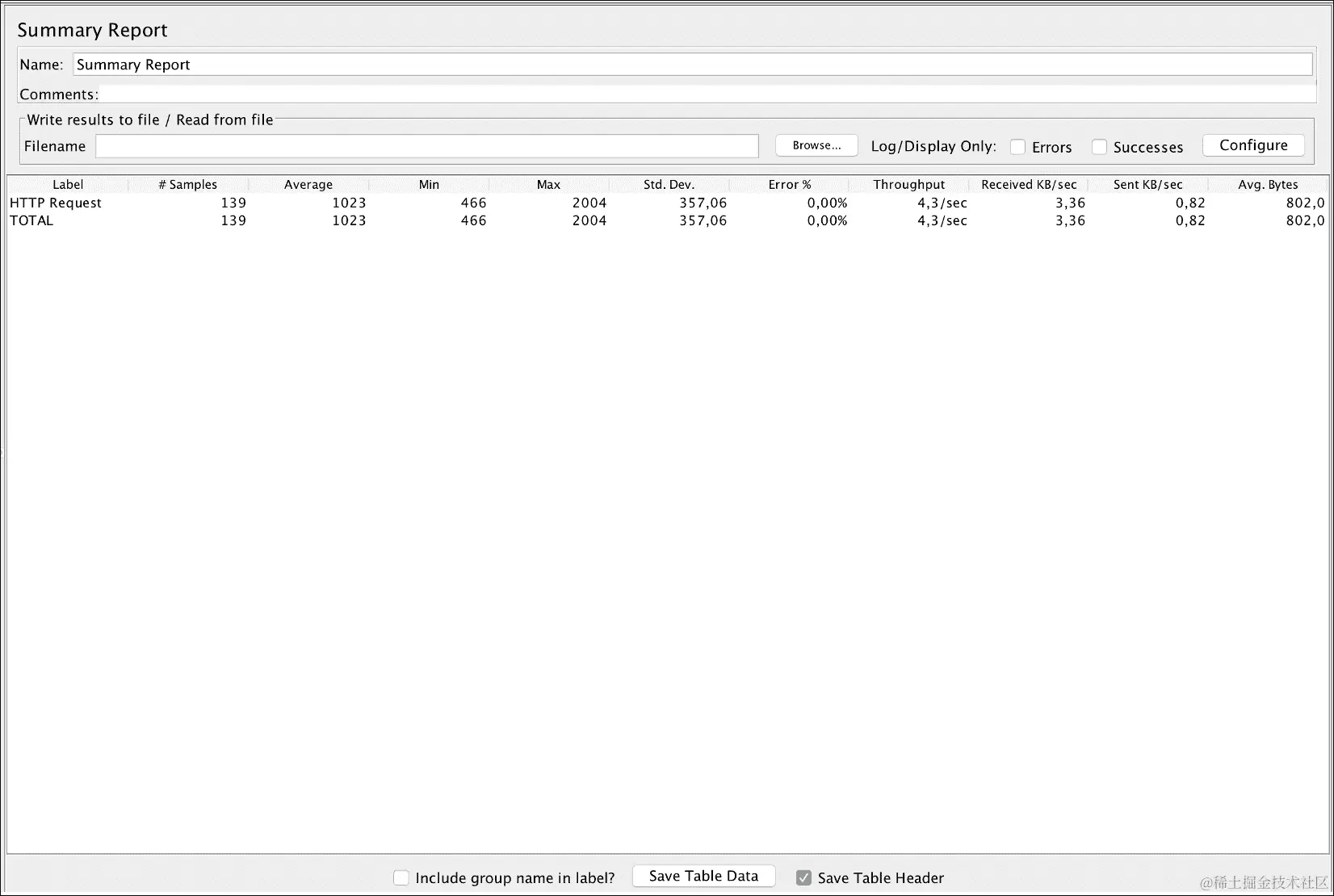Click the Error % column header

(789, 185)
